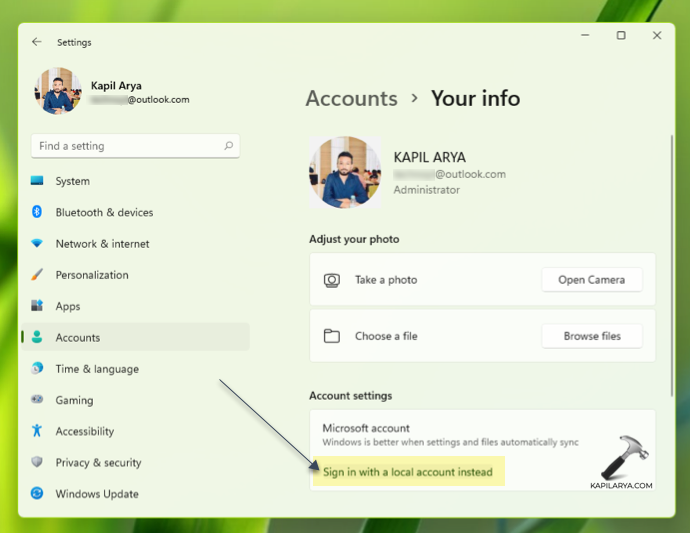Go to Accounts breadcrumb in header
The image size is (690, 533).
(351, 98)
